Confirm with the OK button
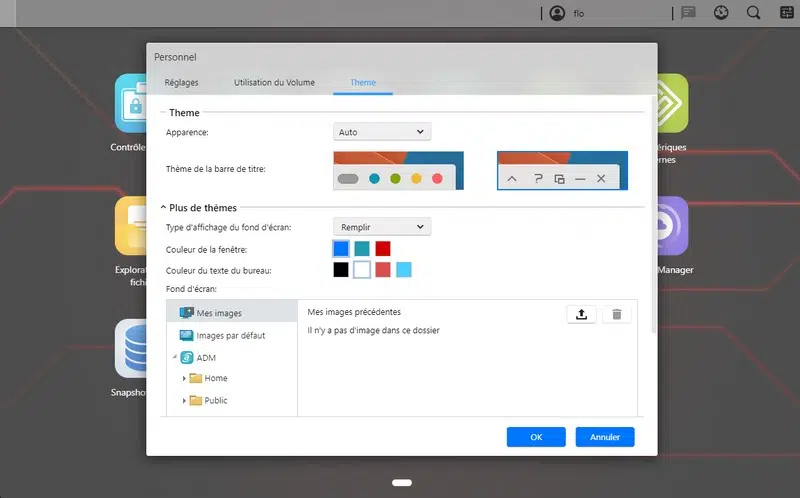This screenshot has width=800, height=498. coord(536,437)
